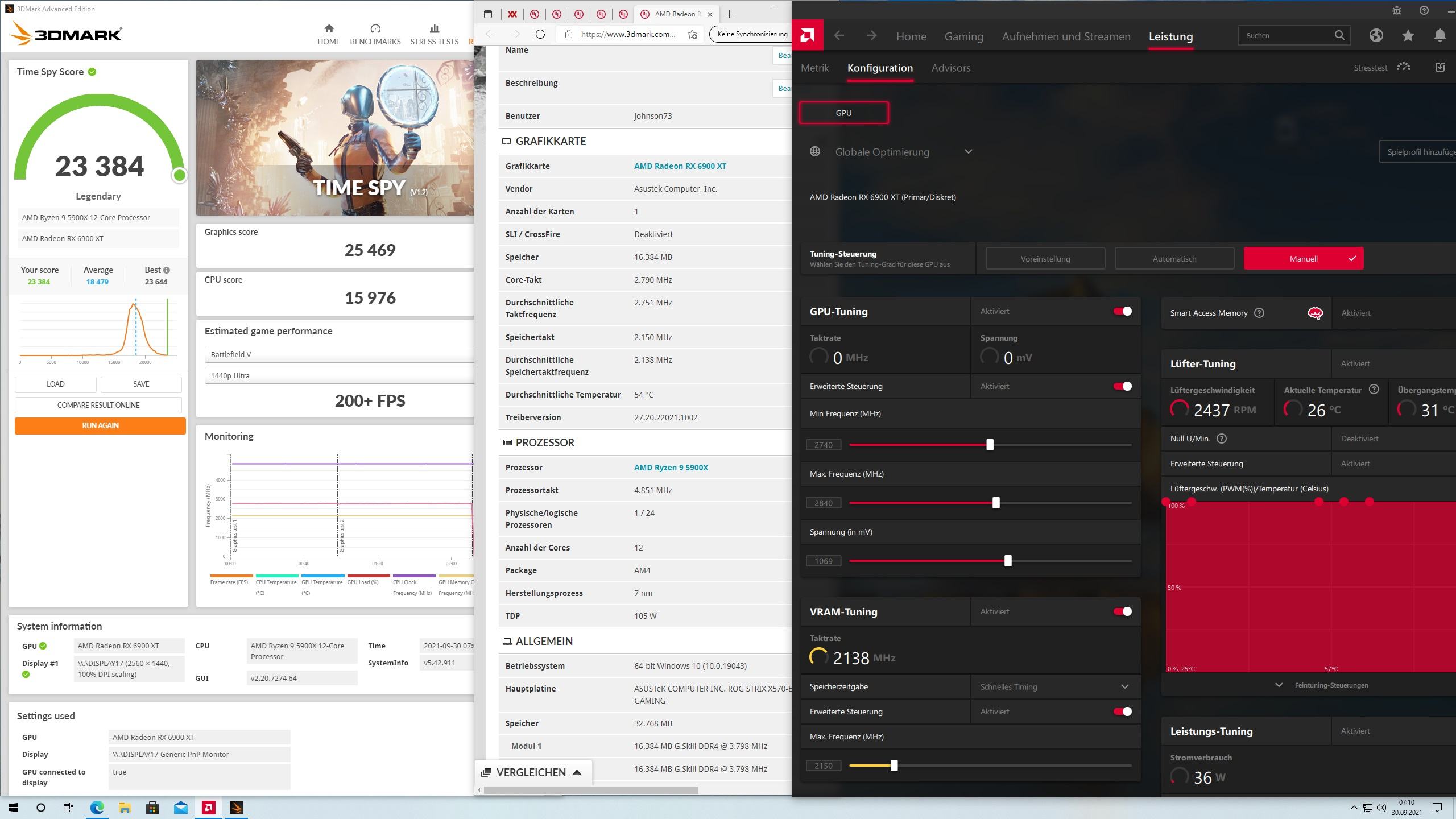Image resolution: width=1456 pixels, height=819 pixels.
Task: Click the search magnifier in Radeon Software
Action: [x=1339, y=35]
